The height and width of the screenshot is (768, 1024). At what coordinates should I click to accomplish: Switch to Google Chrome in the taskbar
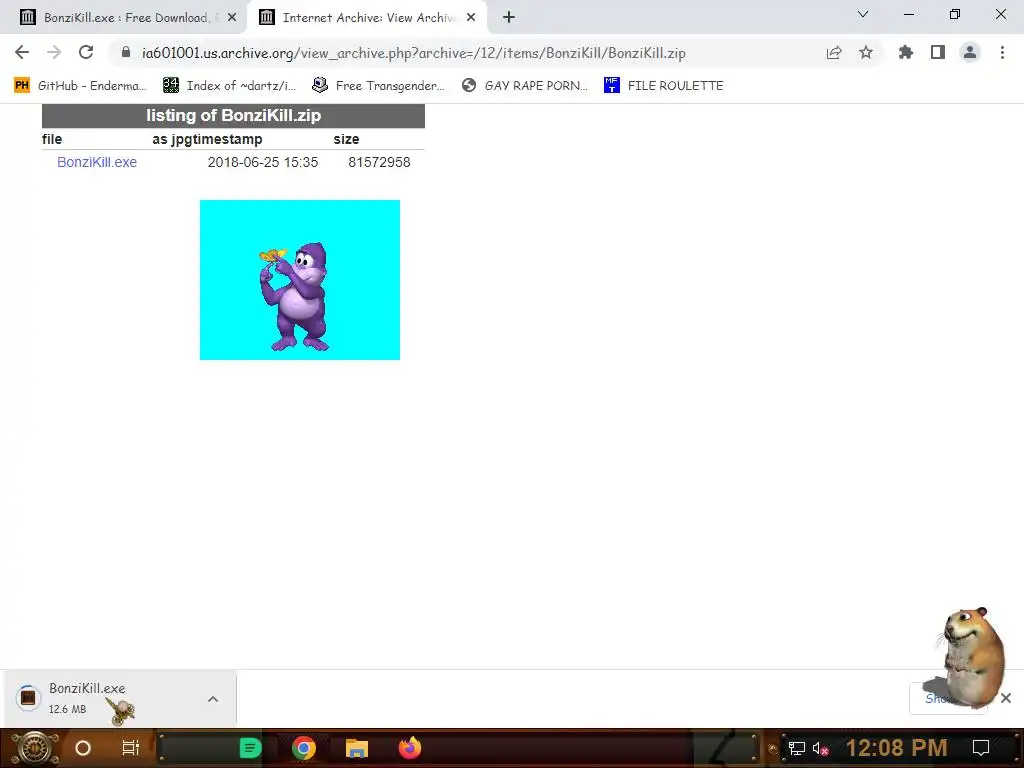(304, 748)
